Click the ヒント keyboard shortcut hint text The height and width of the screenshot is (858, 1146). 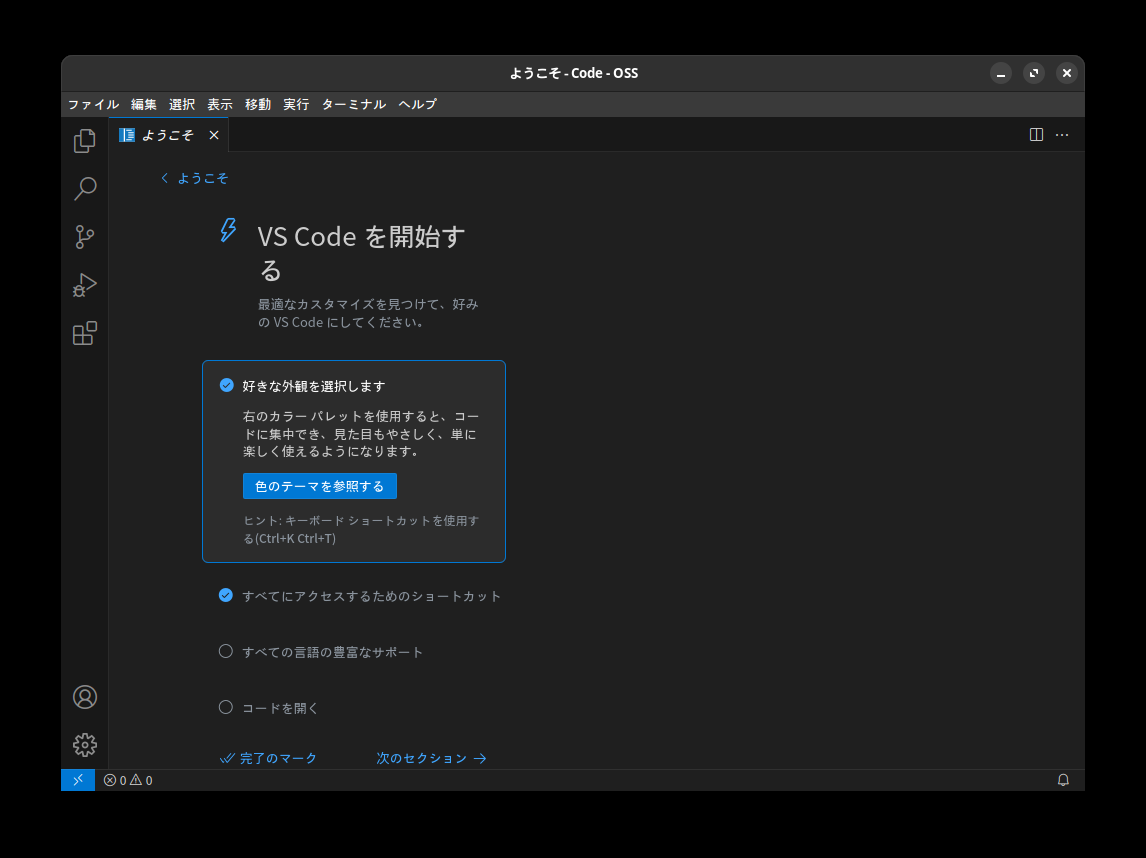click(x=361, y=529)
